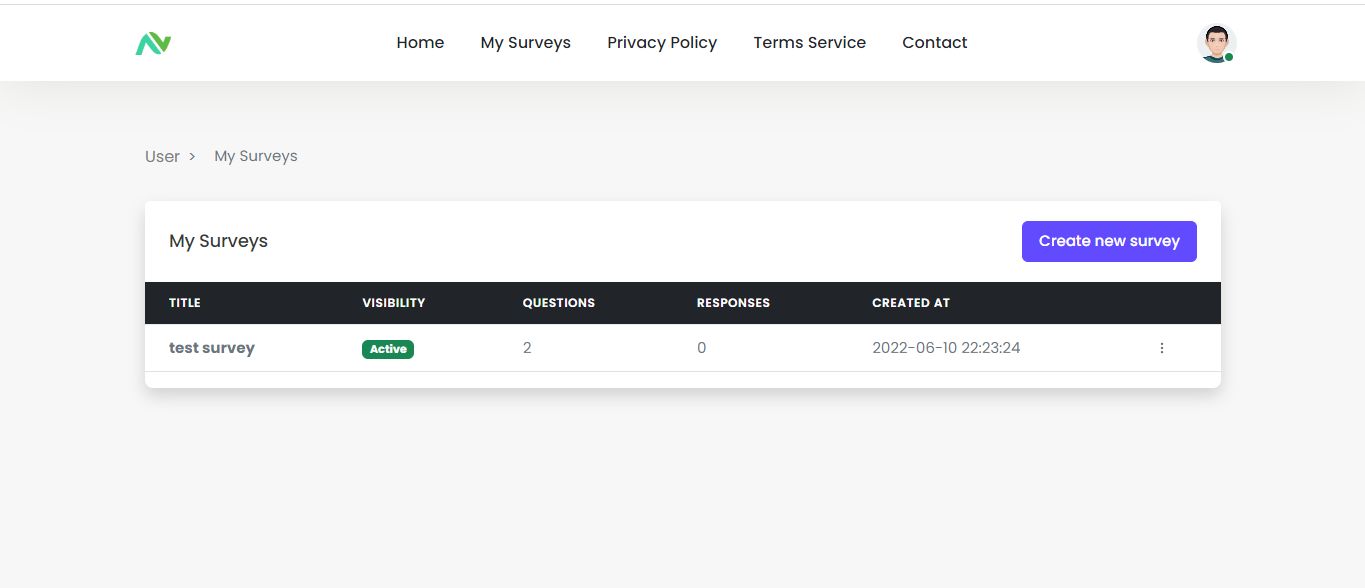Image resolution: width=1365 pixels, height=588 pixels.
Task: Click the VISIBILITY column header
Action: coord(394,303)
